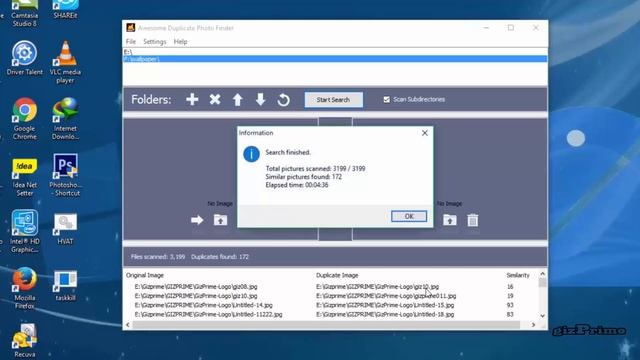Remove selected folder with the X icon
The height and width of the screenshot is (360, 640).
(215, 100)
